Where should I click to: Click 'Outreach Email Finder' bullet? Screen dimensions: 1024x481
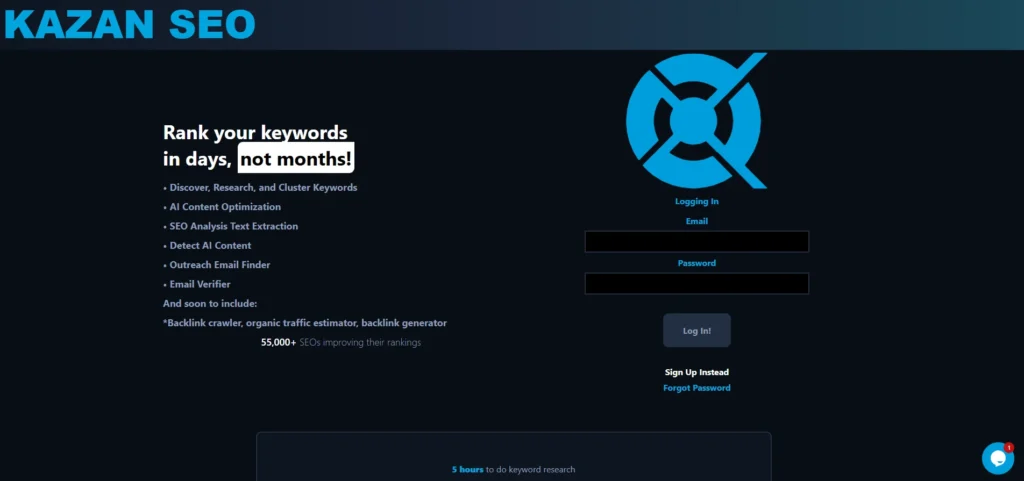pyautogui.click(x=219, y=265)
